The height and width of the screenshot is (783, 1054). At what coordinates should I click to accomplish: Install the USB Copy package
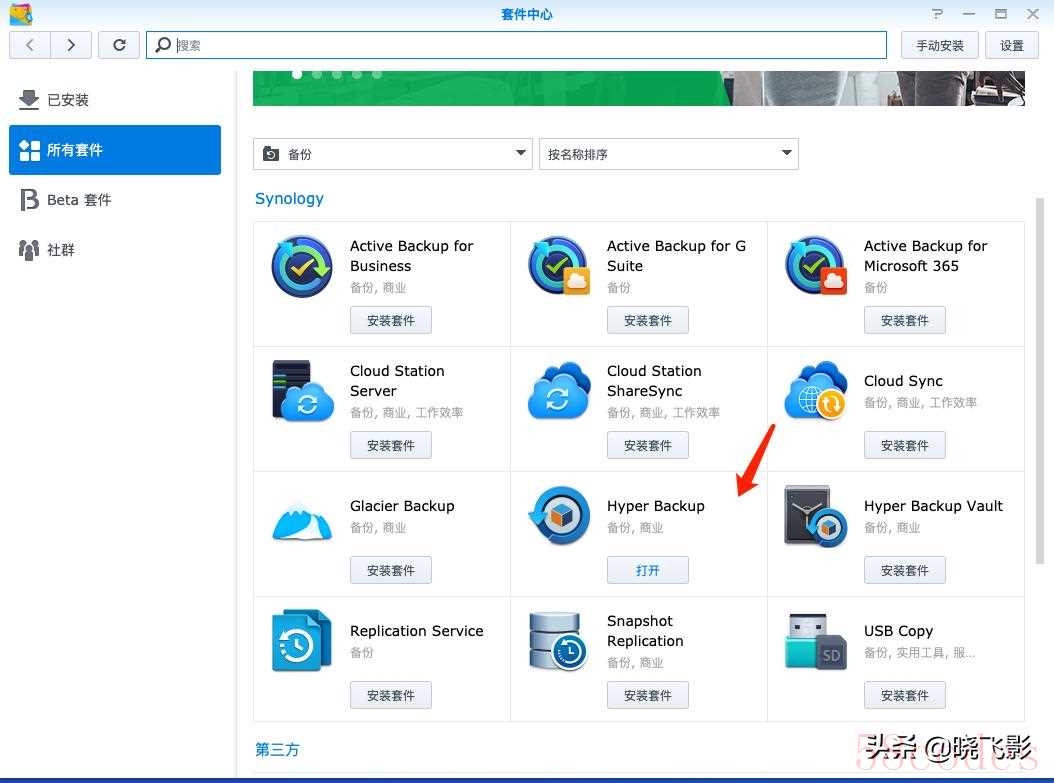pyautogui.click(x=905, y=696)
